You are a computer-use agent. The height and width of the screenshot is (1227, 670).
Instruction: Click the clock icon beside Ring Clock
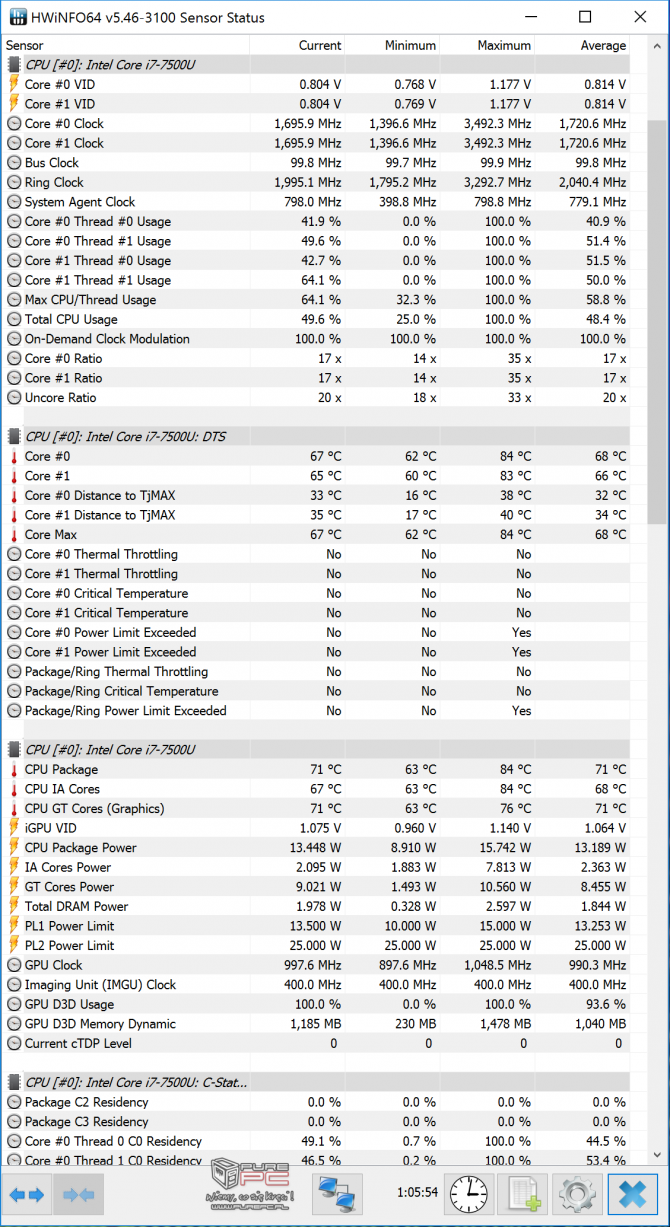click(14, 182)
